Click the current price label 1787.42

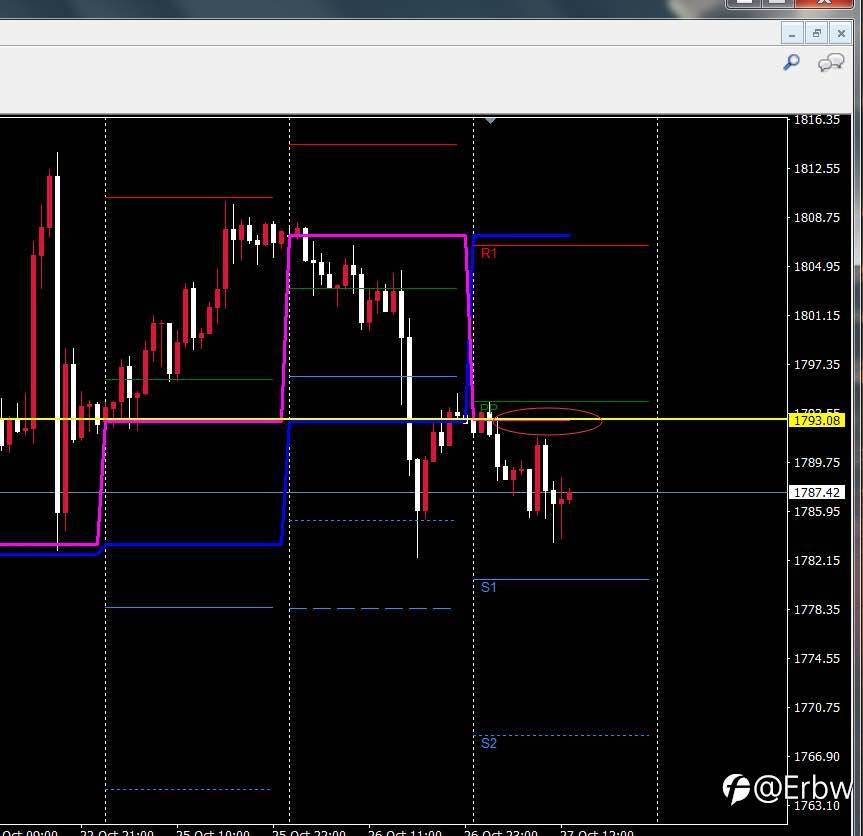click(x=817, y=492)
